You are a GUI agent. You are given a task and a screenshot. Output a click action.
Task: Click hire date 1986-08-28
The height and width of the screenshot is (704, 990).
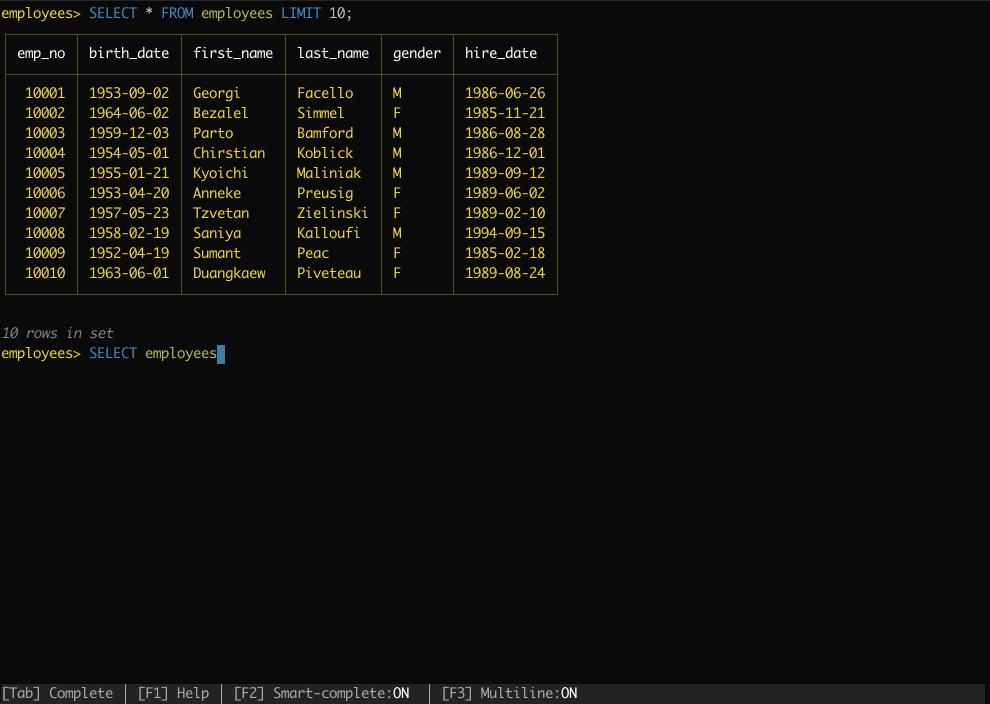[505, 133]
